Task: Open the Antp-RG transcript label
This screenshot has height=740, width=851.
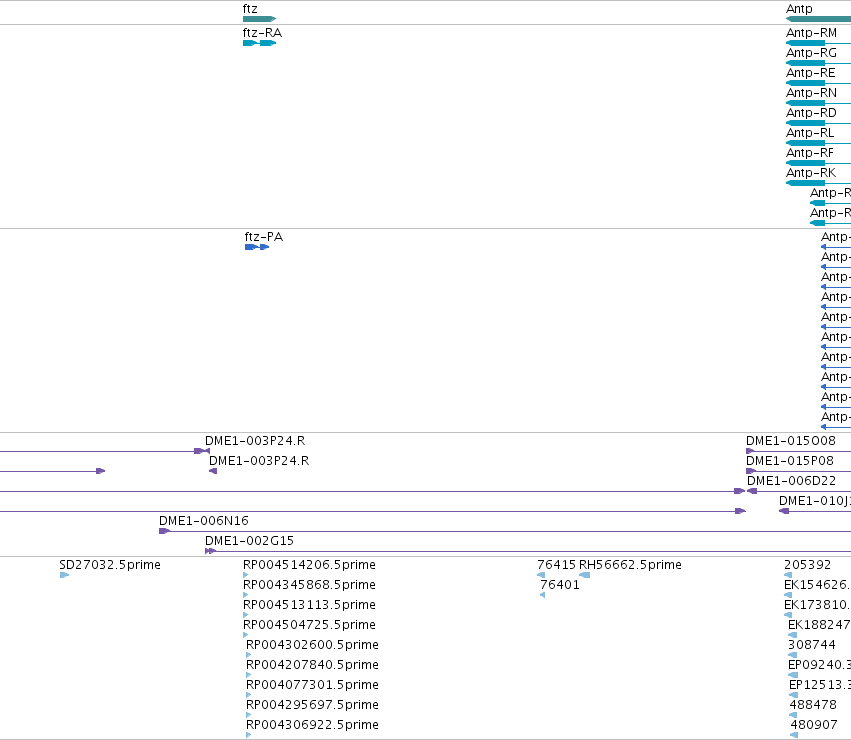Action: 811,53
